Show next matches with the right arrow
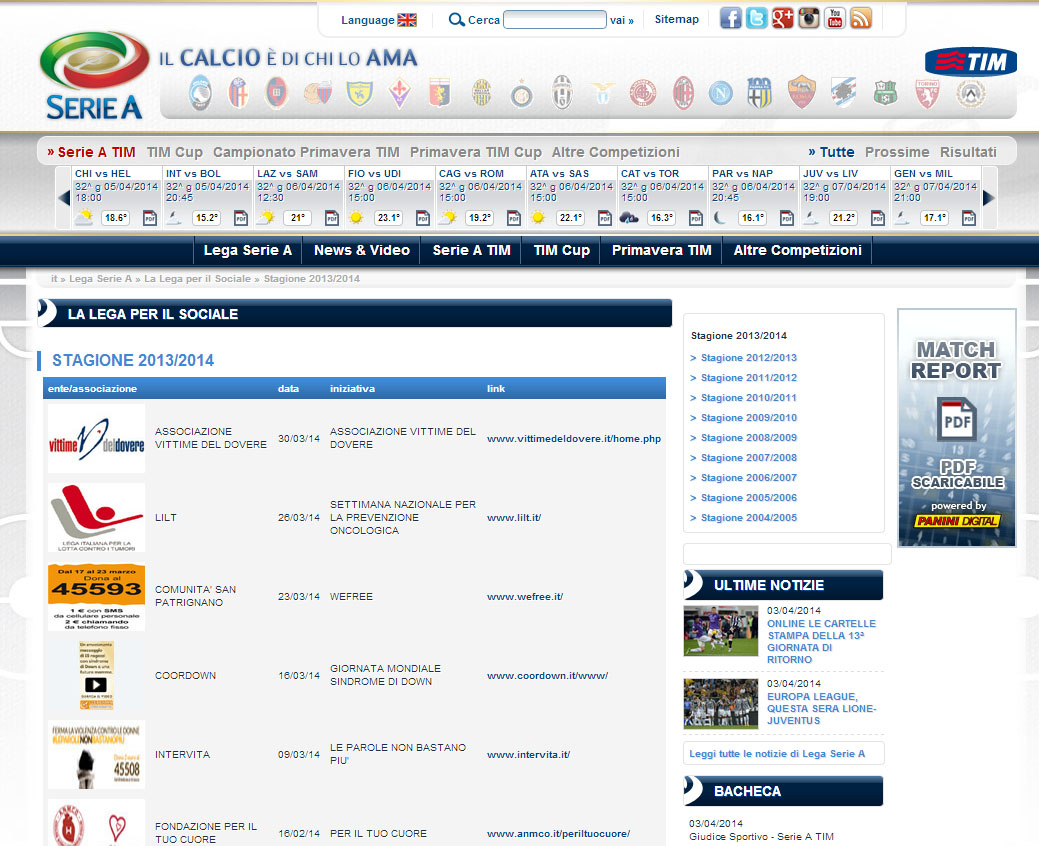The image size is (1039, 846). point(989,198)
